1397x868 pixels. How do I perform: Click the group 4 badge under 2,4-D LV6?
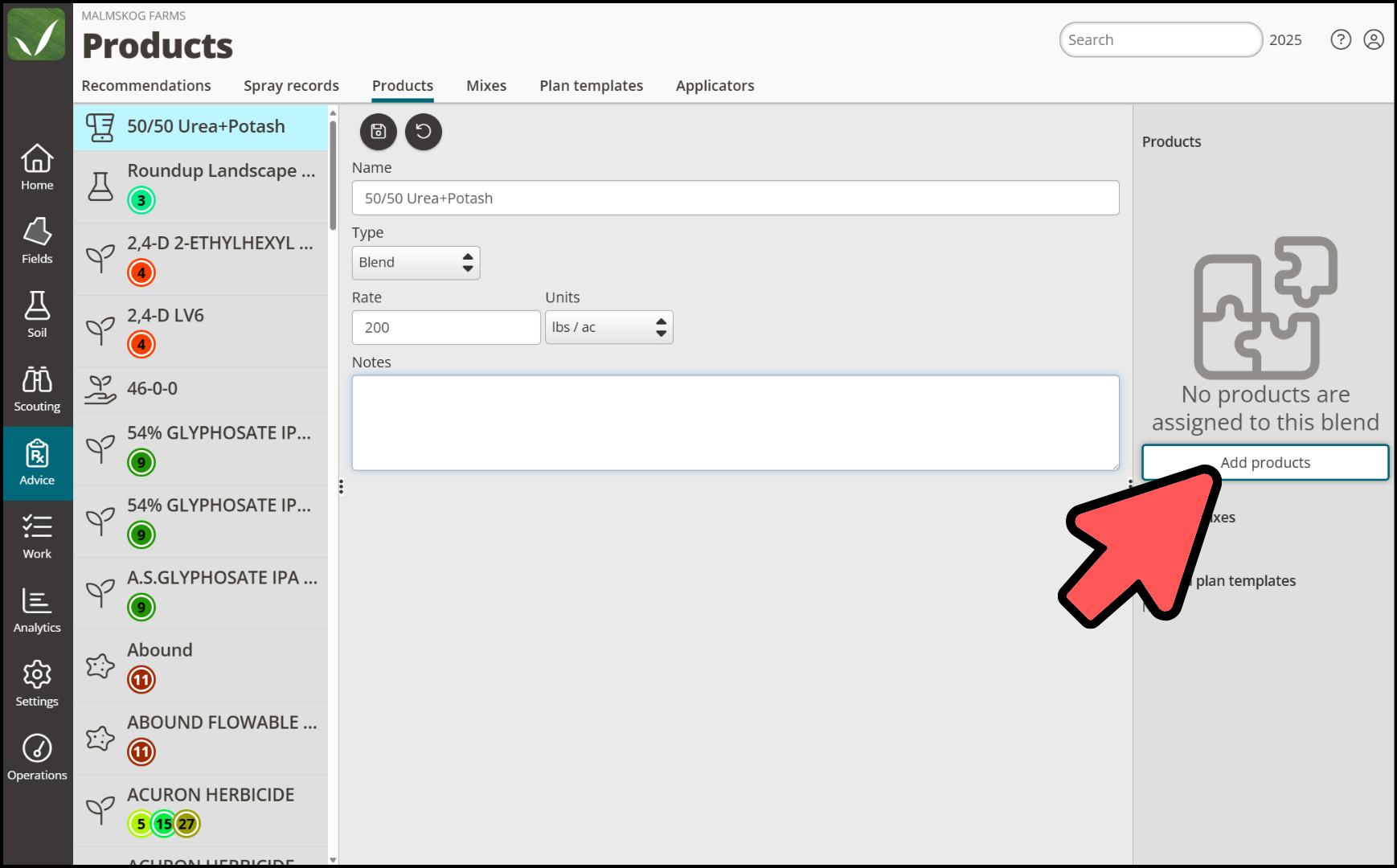click(x=141, y=344)
